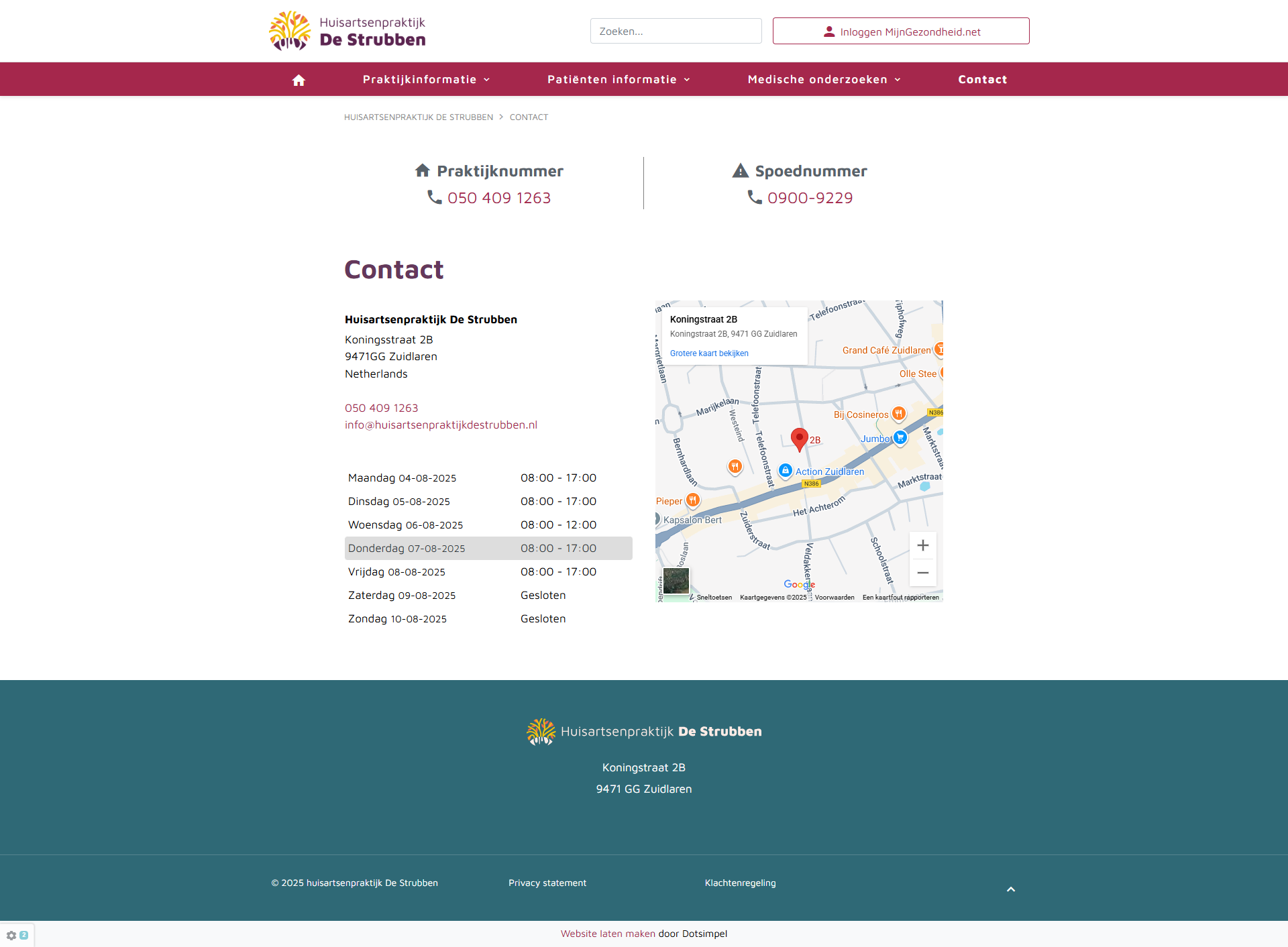The image size is (1288, 947).
Task: Click the home icon in navigation bar
Action: tap(299, 80)
